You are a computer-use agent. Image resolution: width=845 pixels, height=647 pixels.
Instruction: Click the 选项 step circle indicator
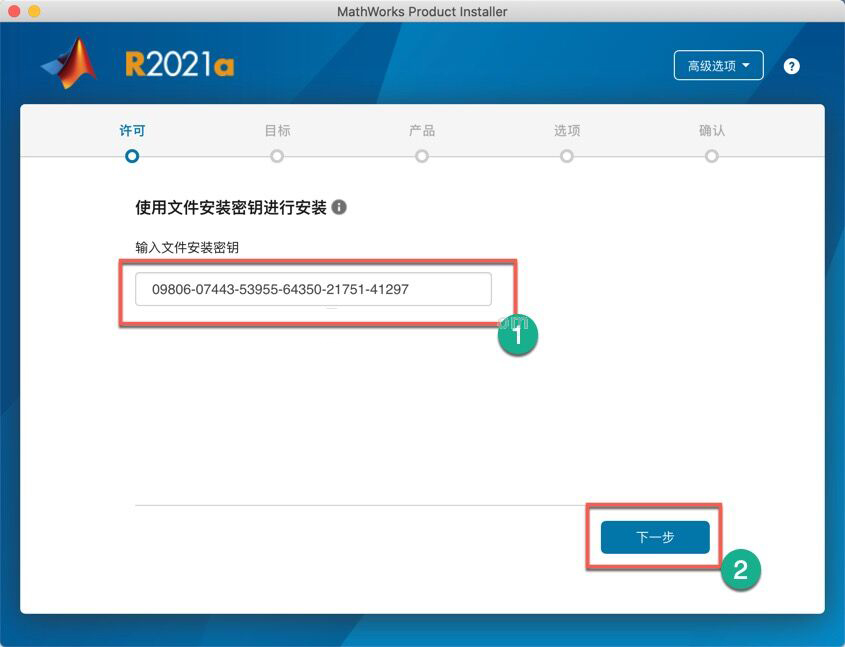coord(567,156)
